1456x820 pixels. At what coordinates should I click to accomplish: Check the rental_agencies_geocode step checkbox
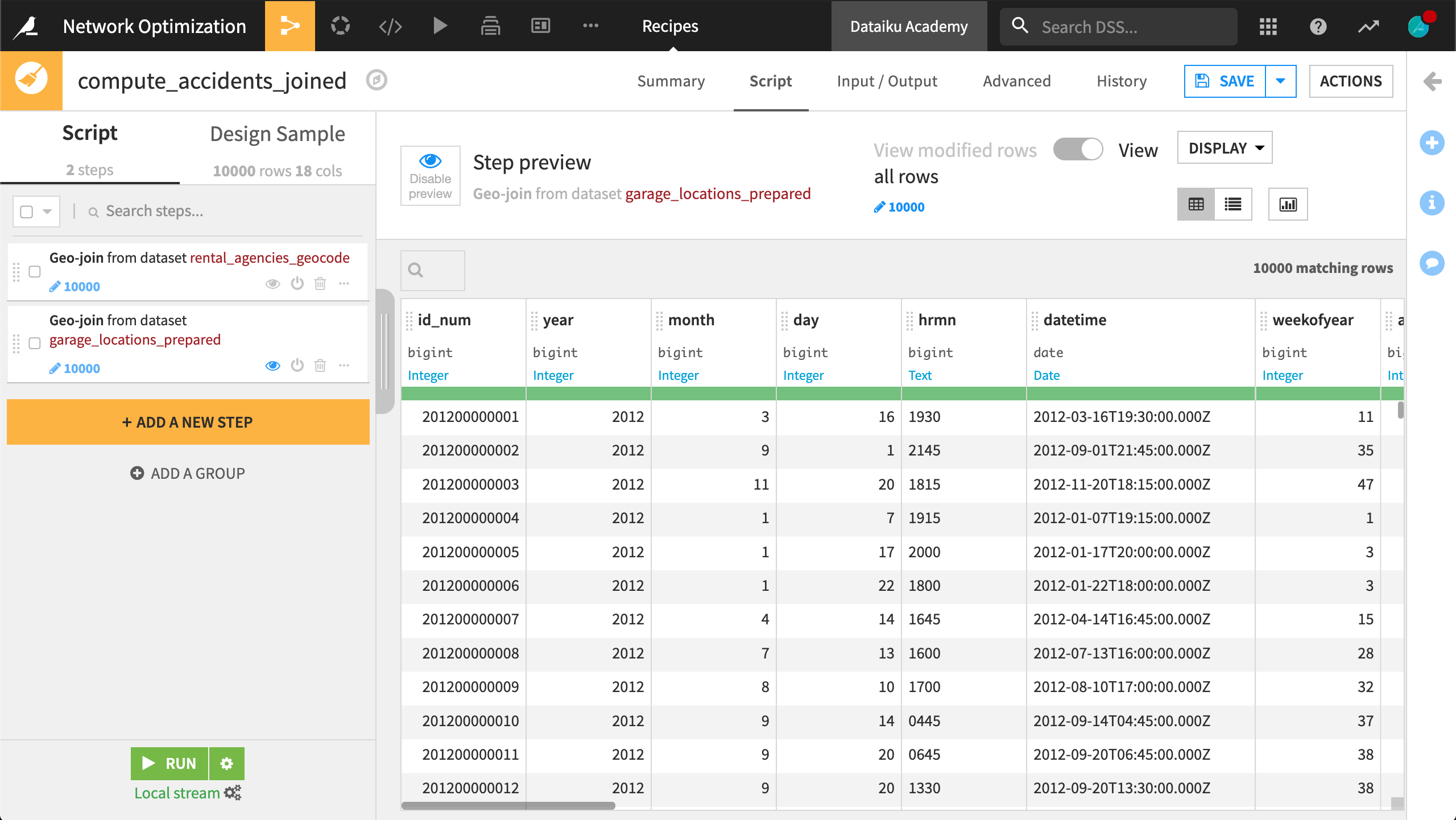(35, 272)
